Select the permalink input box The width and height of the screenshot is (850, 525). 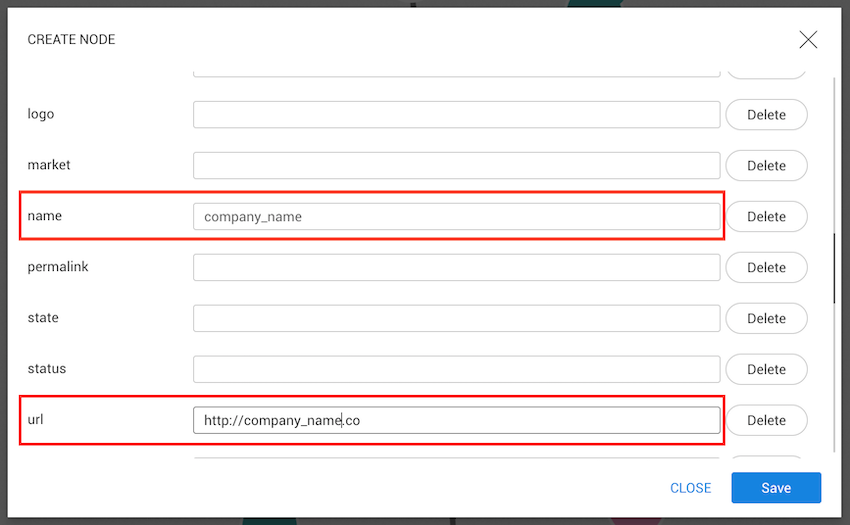click(456, 268)
